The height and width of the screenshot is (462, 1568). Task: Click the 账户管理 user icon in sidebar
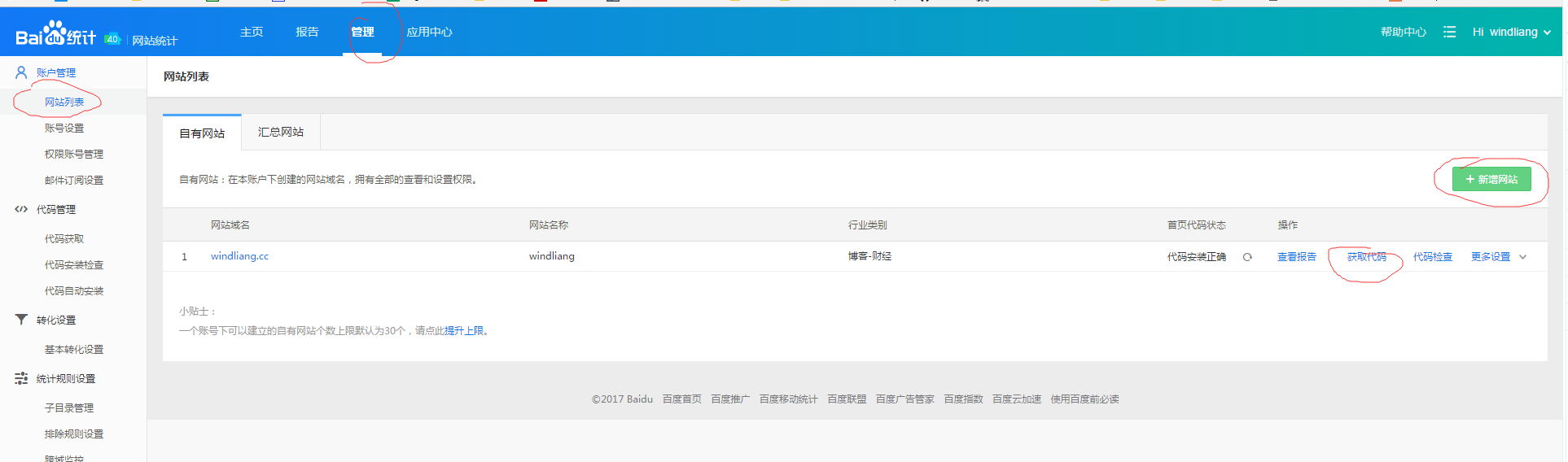click(21, 72)
